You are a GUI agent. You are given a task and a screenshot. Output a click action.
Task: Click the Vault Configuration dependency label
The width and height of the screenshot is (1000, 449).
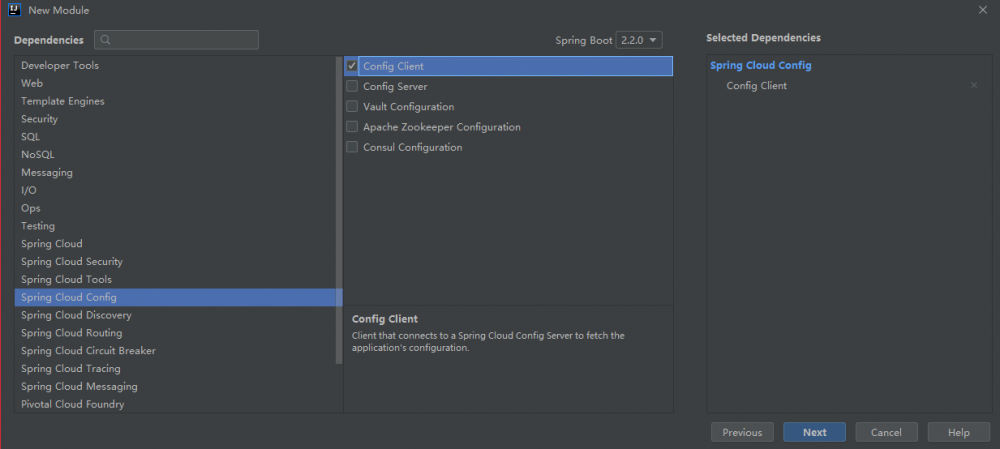coord(409,107)
